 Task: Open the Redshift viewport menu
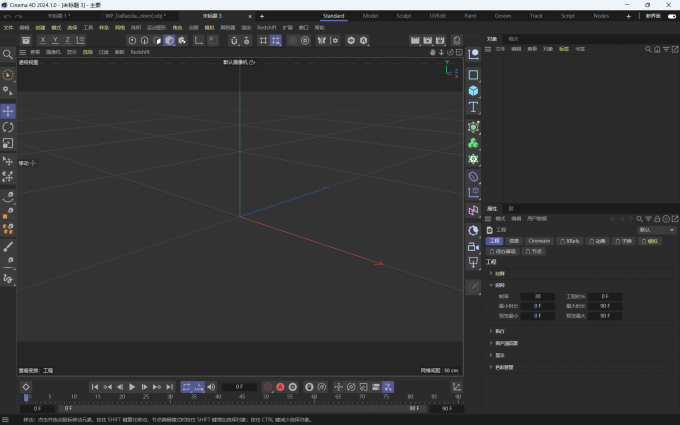point(140,52)
